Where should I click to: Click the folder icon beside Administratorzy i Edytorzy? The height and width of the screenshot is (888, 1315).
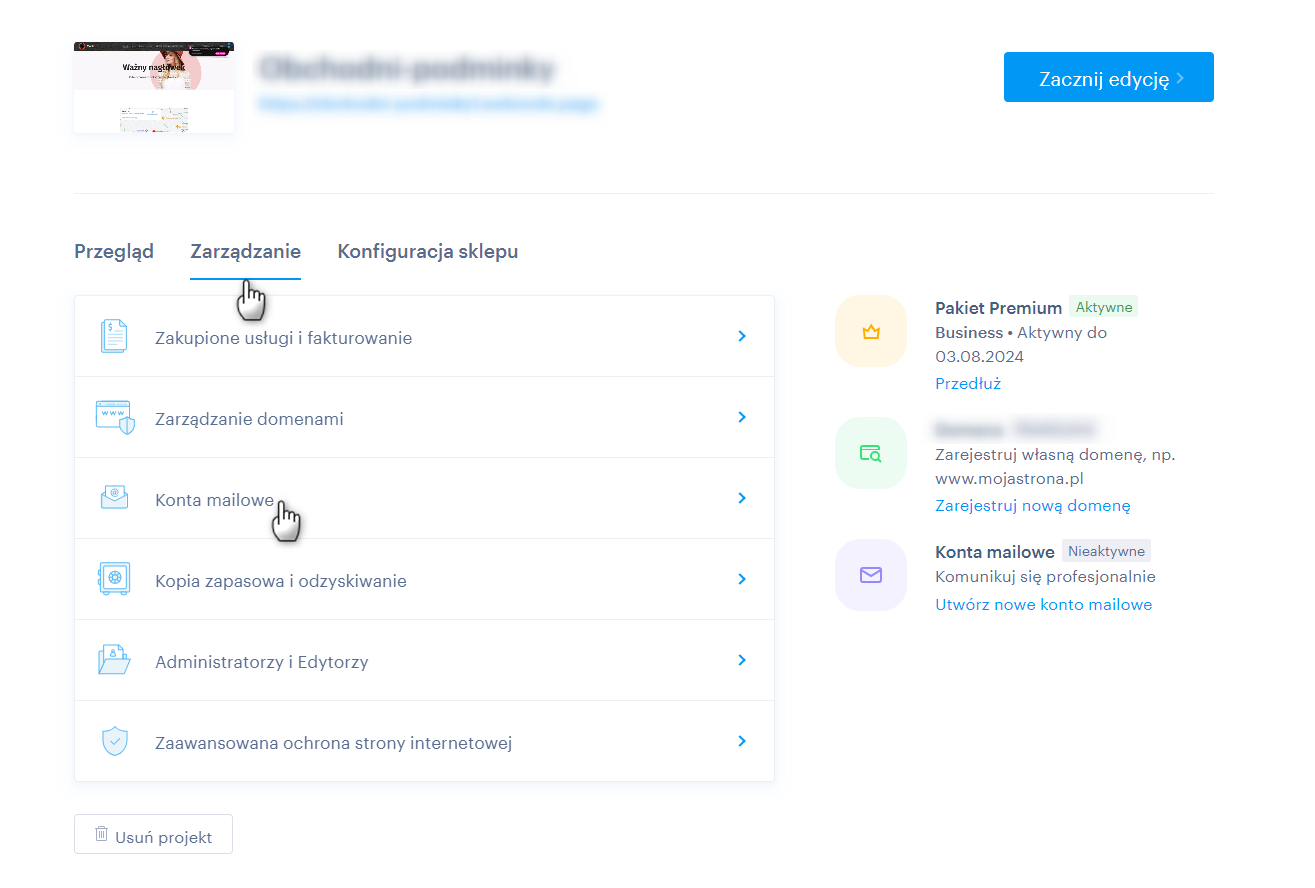click(114, 660)
